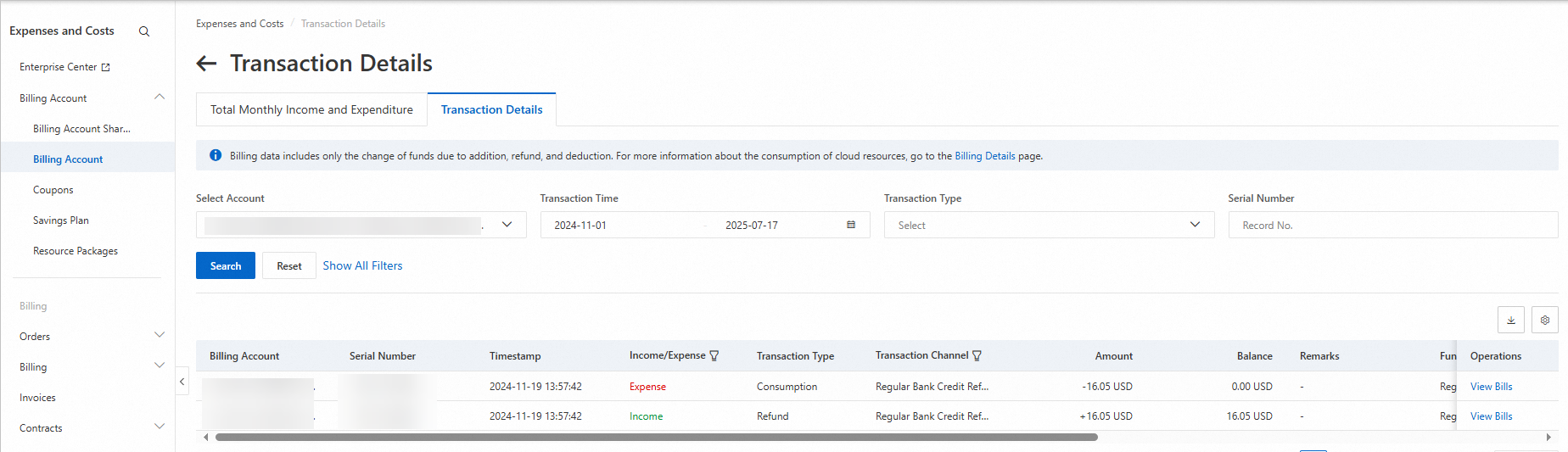Click the red Expense cell

647,387
